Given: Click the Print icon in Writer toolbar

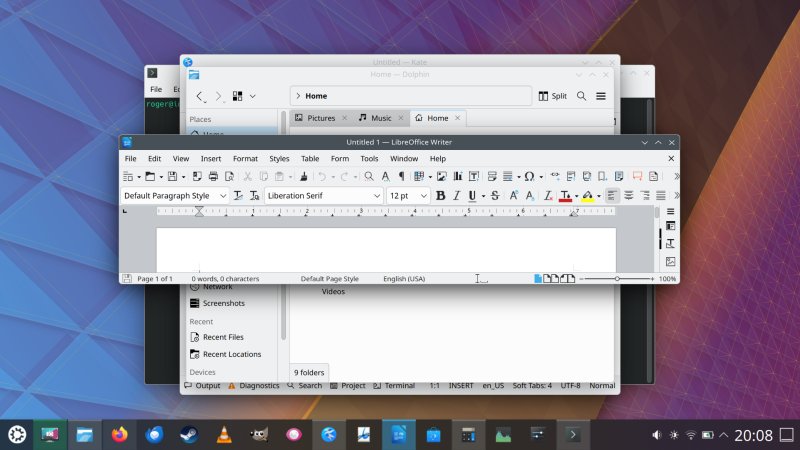Looking at the screenshot, I should click(x=213, y=177).
